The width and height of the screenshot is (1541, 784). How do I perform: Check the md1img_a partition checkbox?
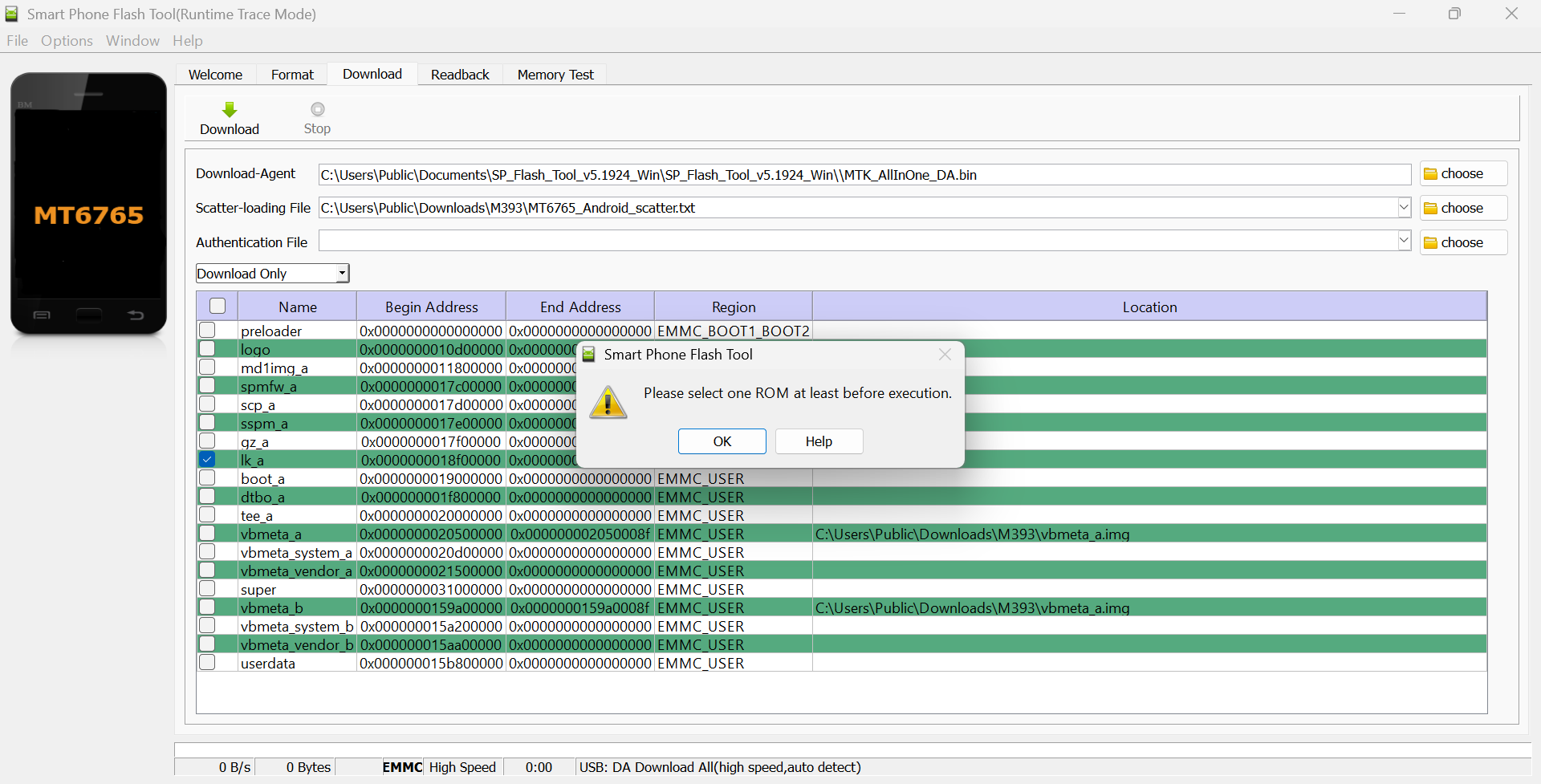[x=207, y=367]
